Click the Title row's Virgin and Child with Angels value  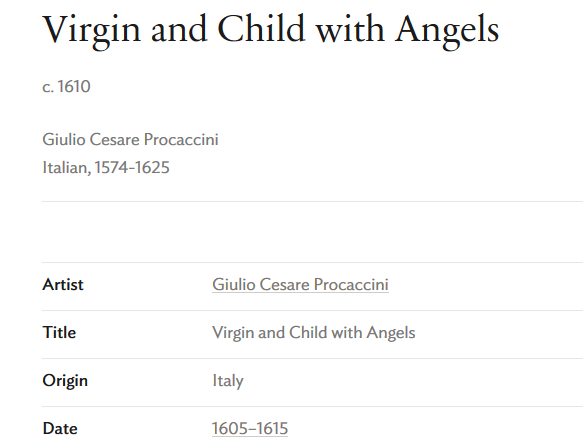click(314, 333)
